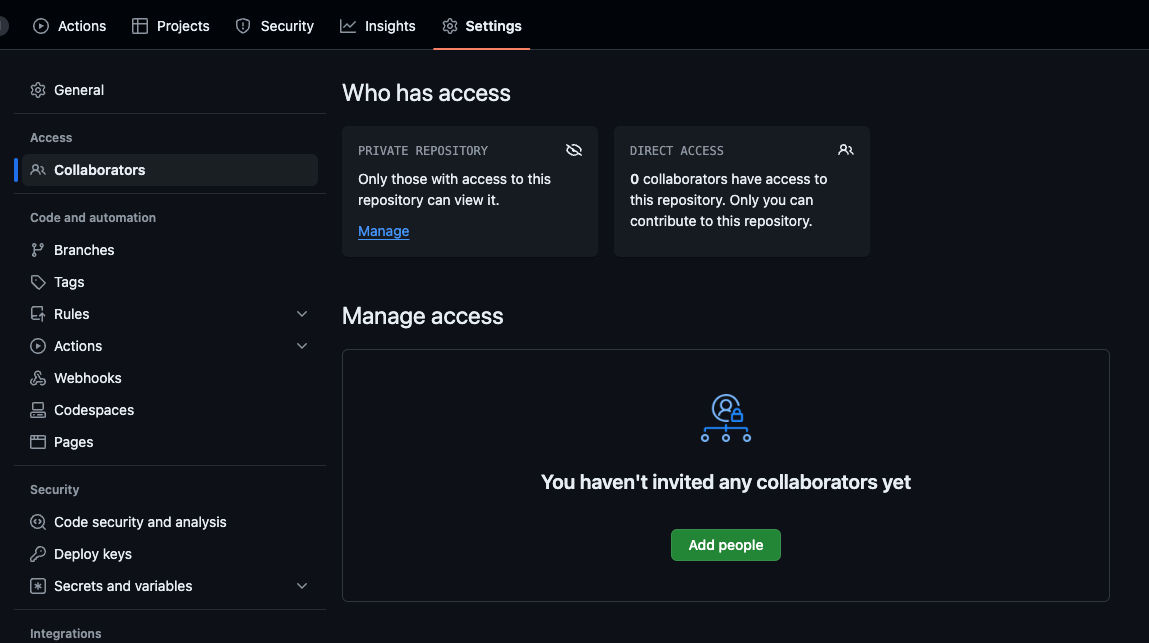This screenshot has height=643, width=1149.
Task: Select the Branches icon in sidebar
Action: click(37, 249)
